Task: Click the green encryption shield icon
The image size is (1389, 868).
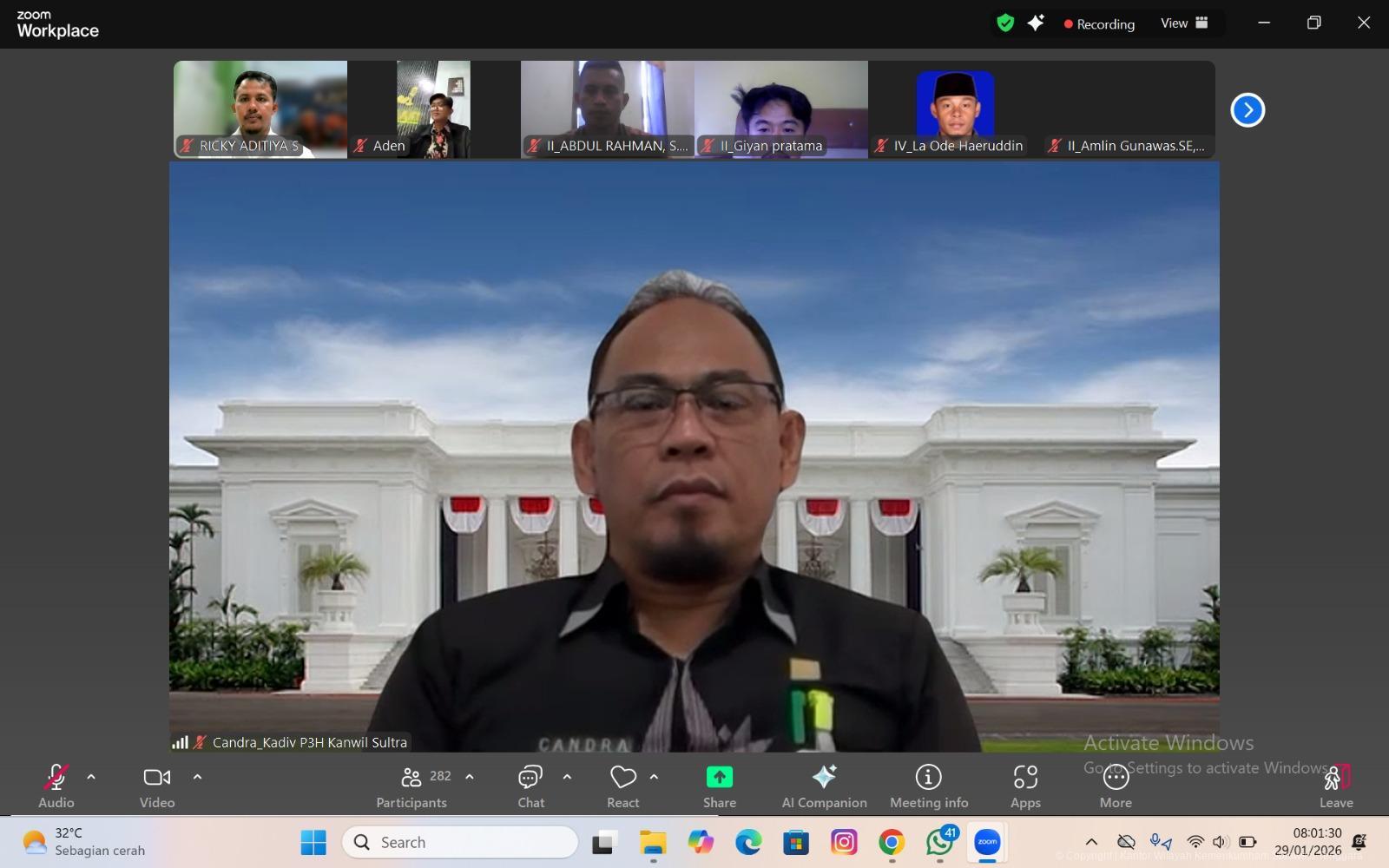Action: (1005, 23)
